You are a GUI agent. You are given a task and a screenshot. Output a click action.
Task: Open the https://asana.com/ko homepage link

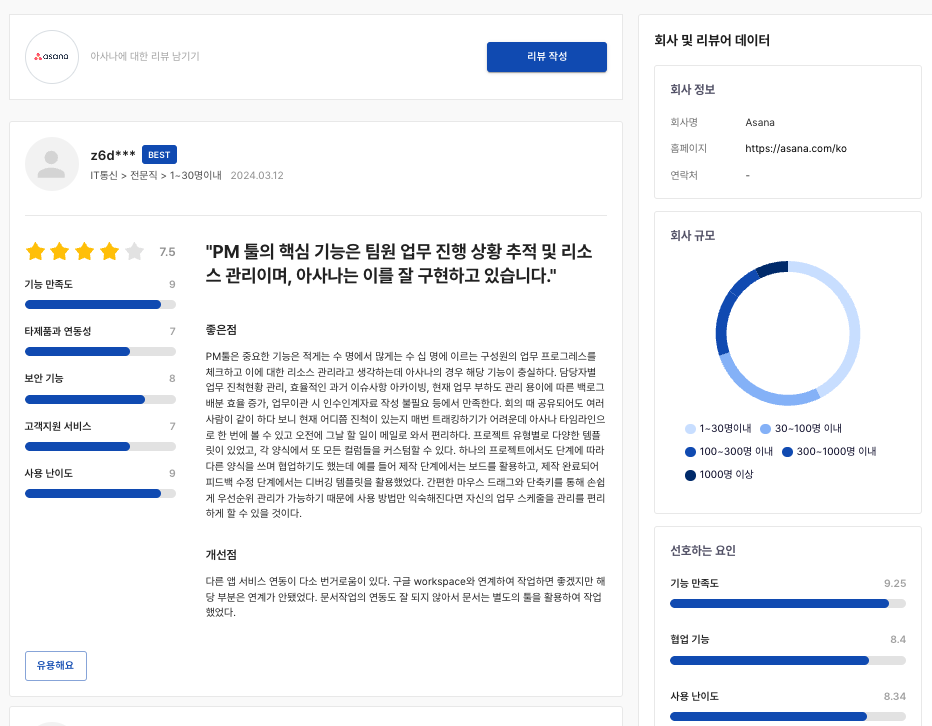pos(796,148)
